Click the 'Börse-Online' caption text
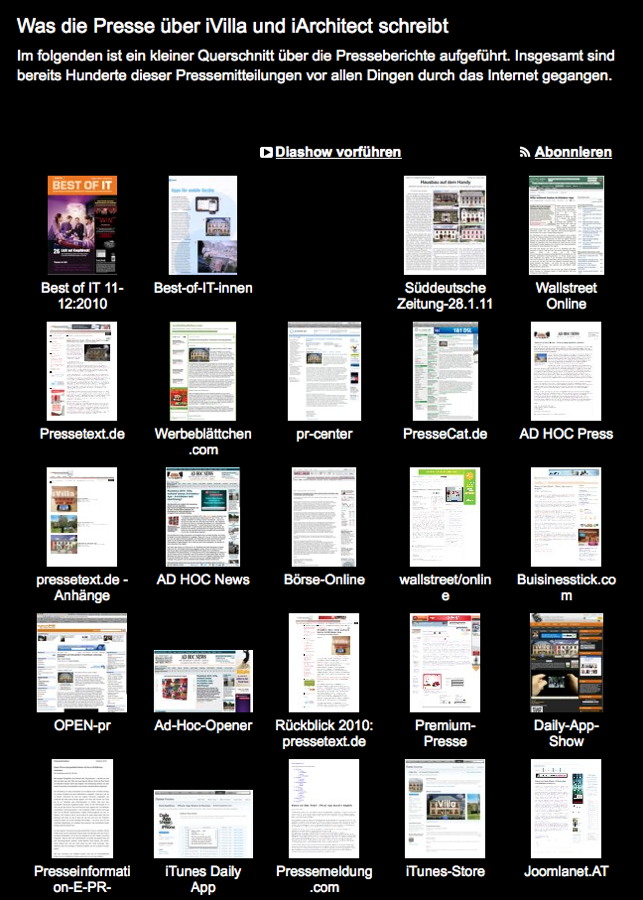This screenshot has height=900, width=643. click(324, 579)
